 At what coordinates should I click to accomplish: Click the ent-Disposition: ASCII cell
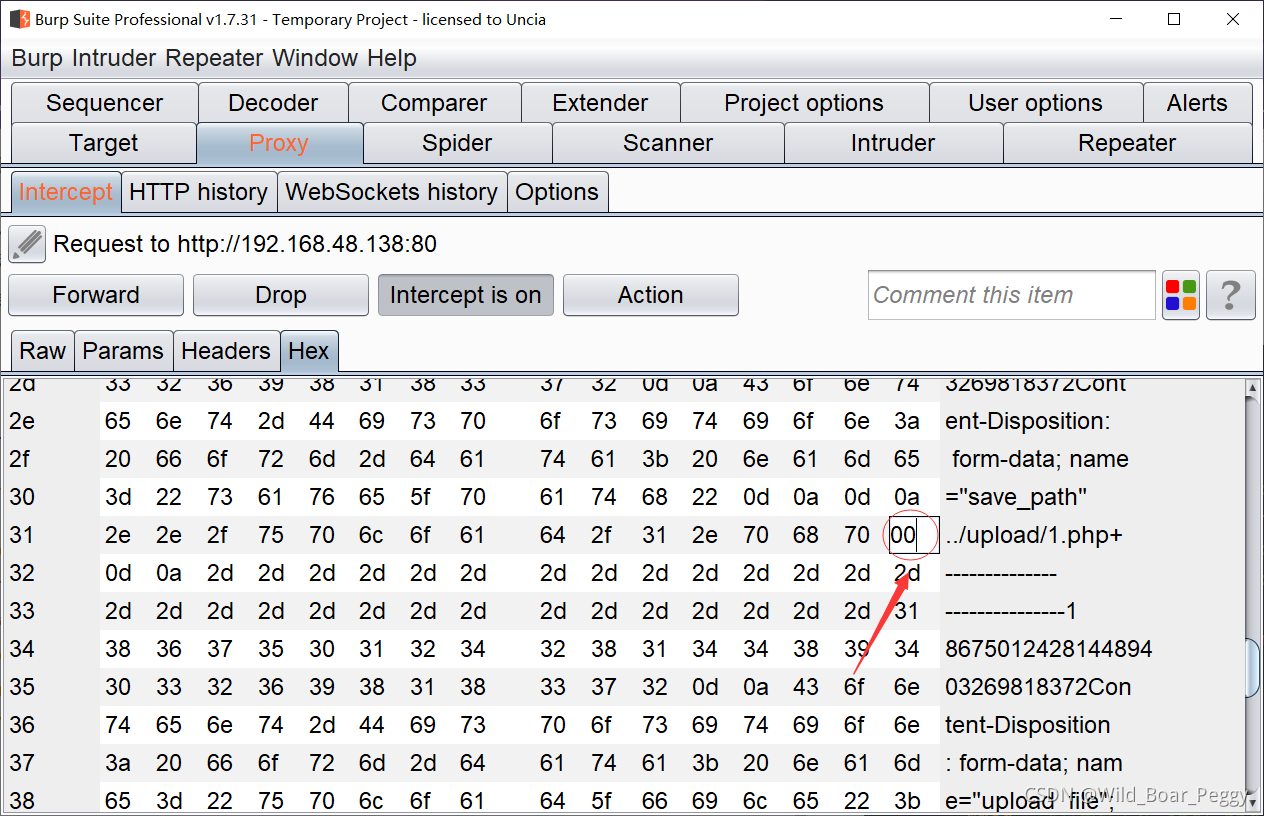[x=1027, y=421]
